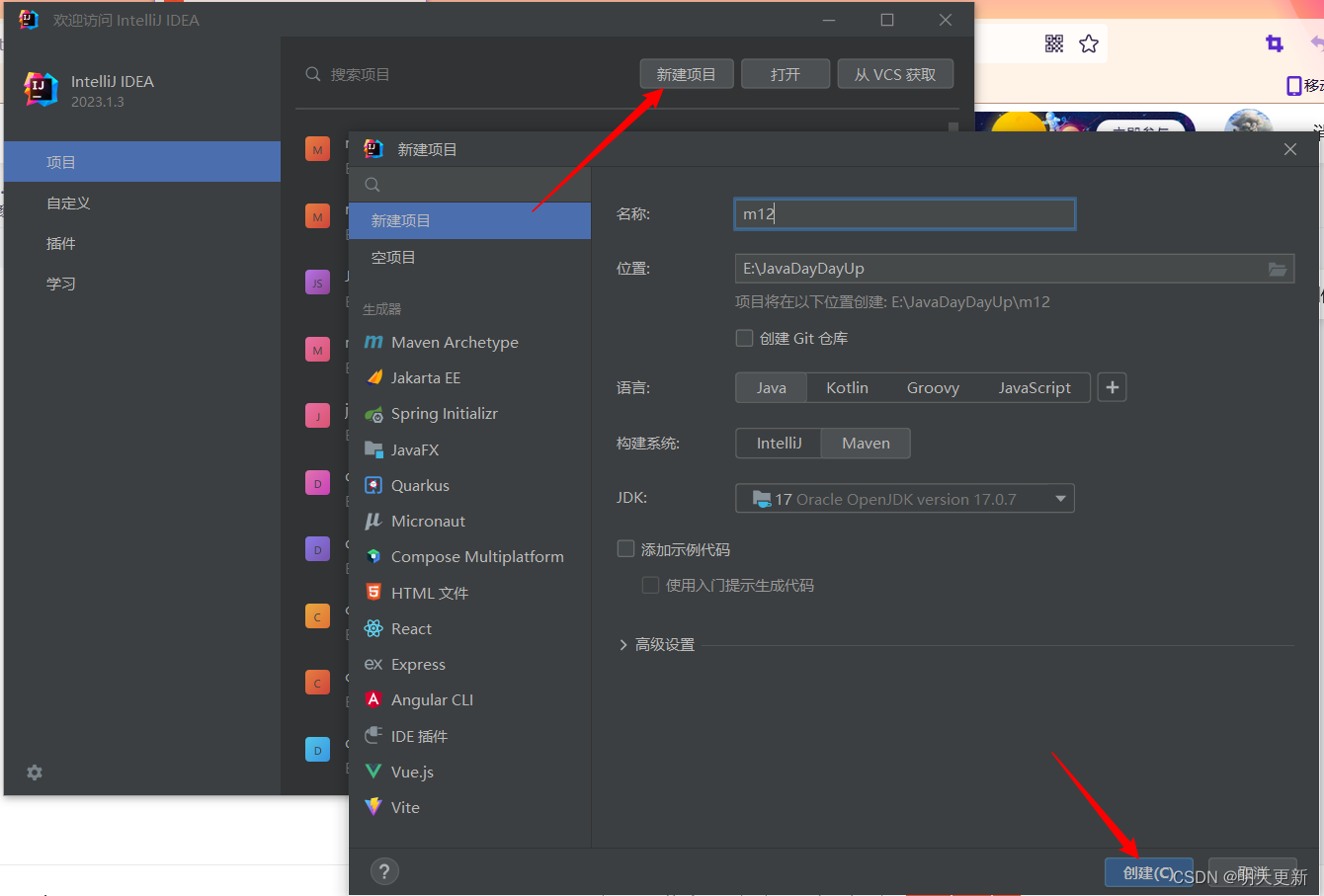Open the 自定义 tab in welcome window
Viewport: 1324px width, 896px height.
pos(142,203)
